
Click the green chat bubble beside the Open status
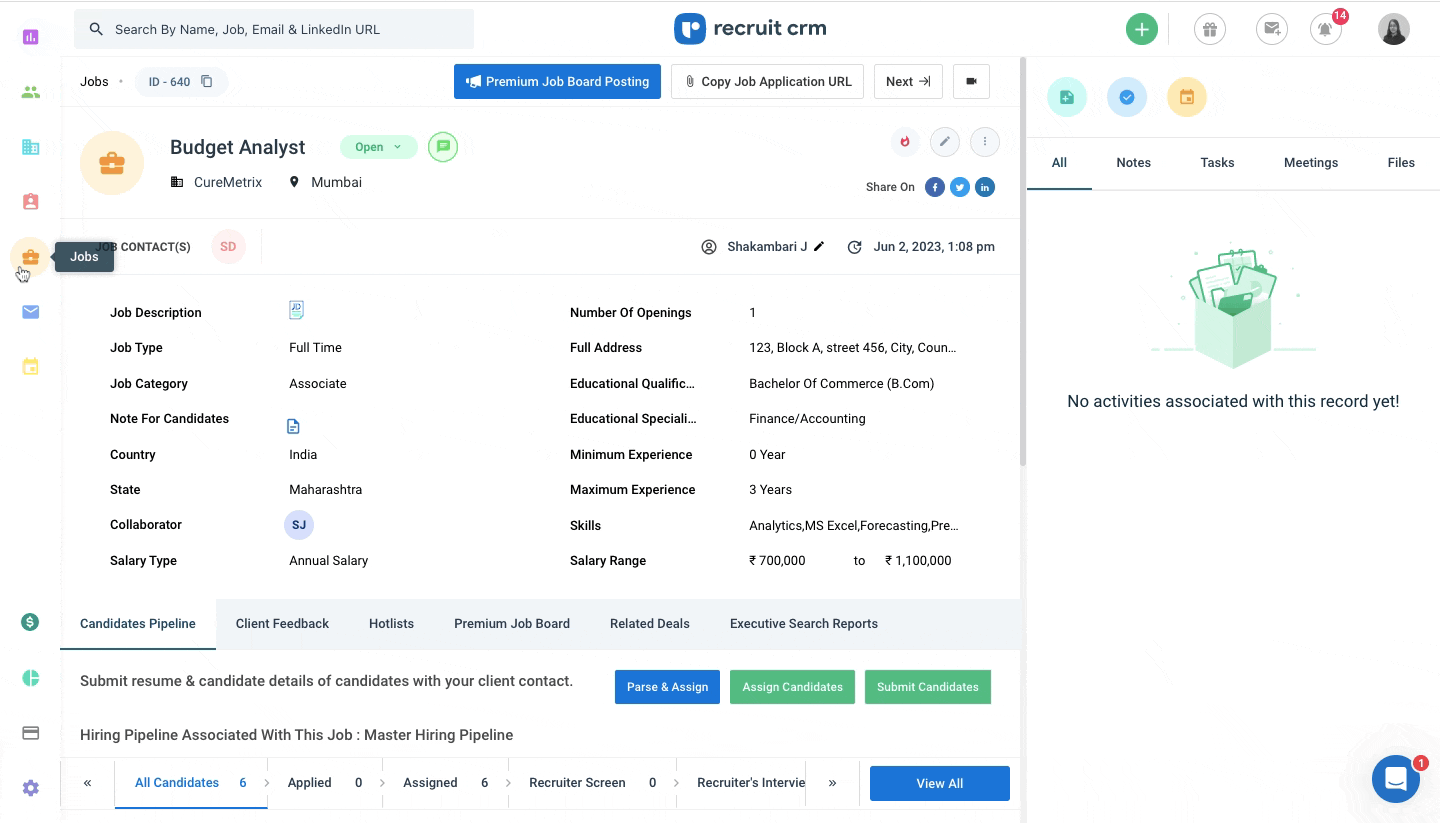[x=443, y=146]
